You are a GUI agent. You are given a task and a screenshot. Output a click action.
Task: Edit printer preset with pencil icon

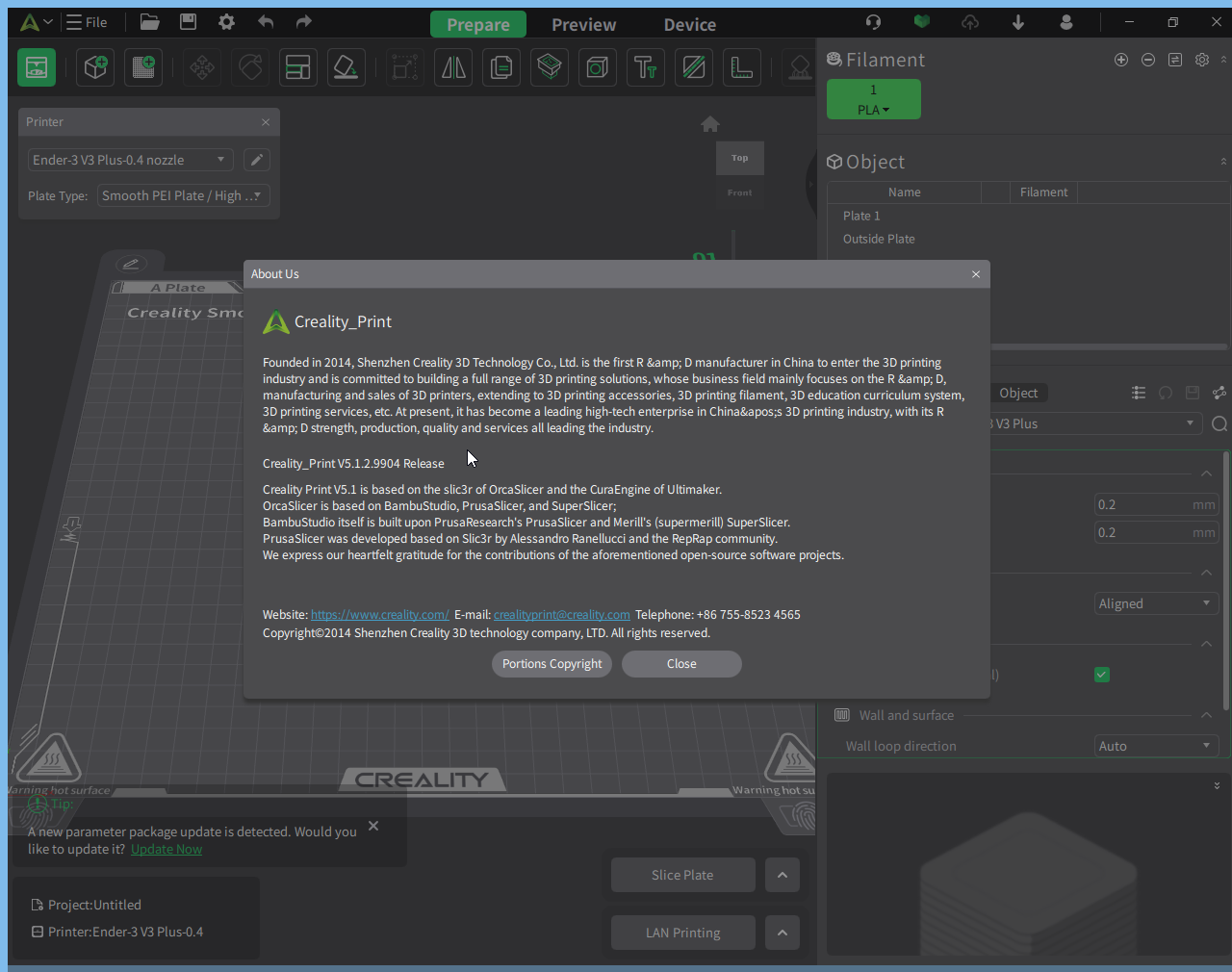[257, 160]
